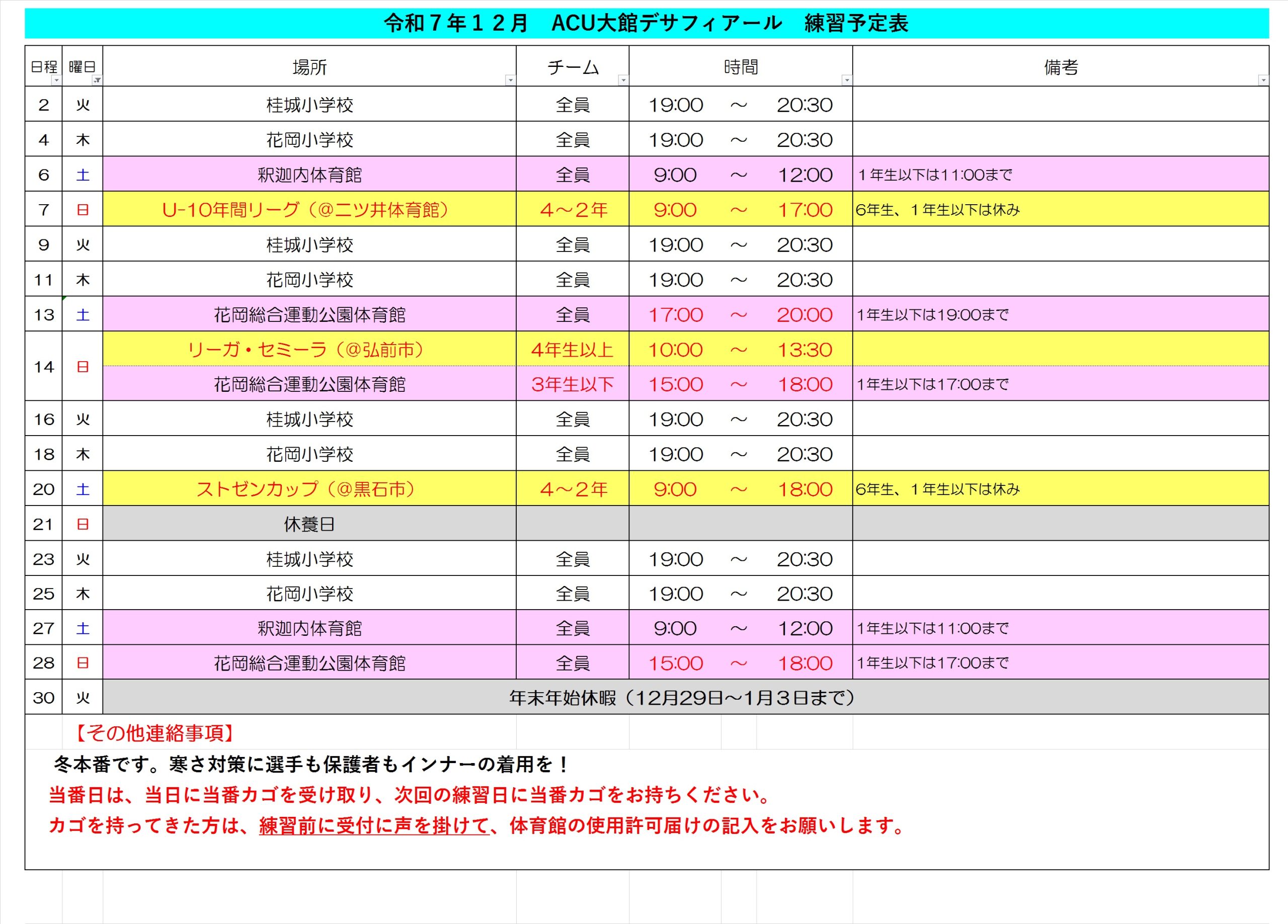Select the 場所 header cell
The height and width of the screenshot is (924, 1288).
tap(309, 67)
